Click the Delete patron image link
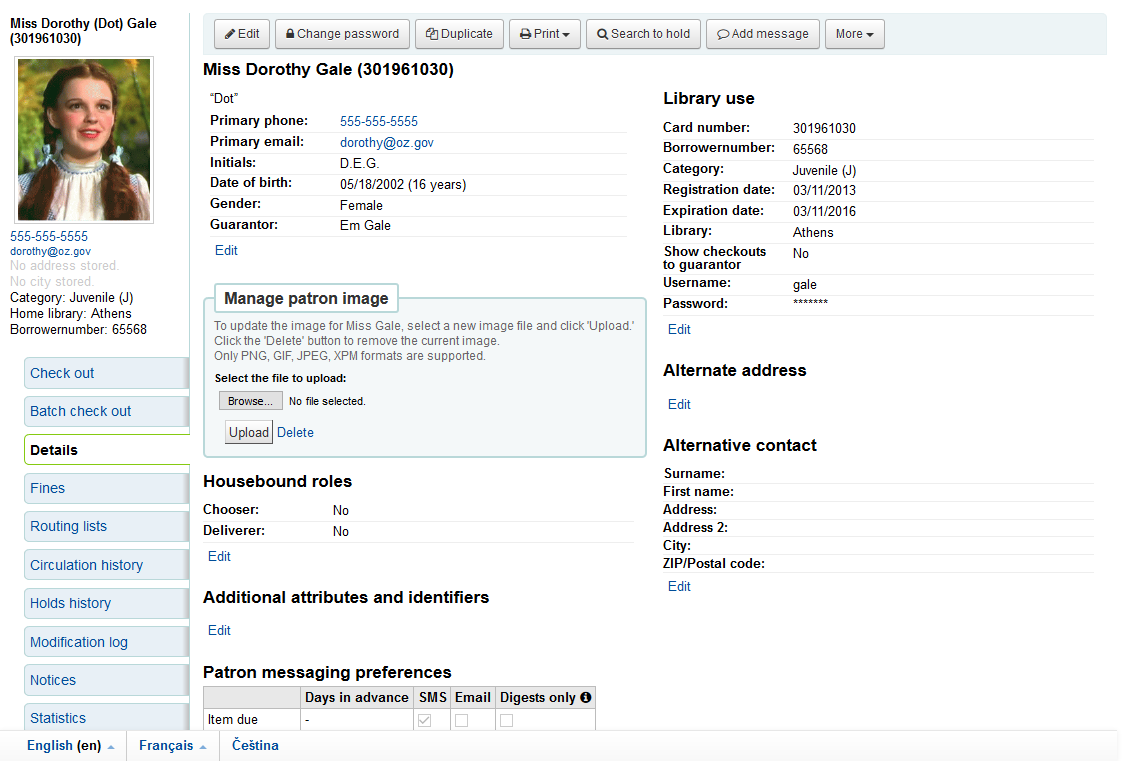This screenshot has width=1134, height=761. point(295,433)
